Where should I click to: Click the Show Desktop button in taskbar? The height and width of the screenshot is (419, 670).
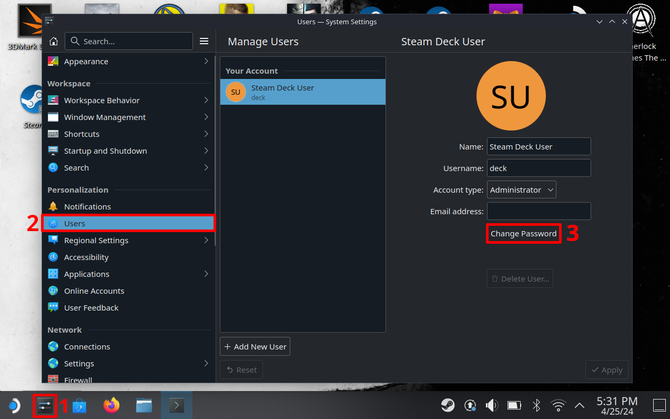point(659,405)
